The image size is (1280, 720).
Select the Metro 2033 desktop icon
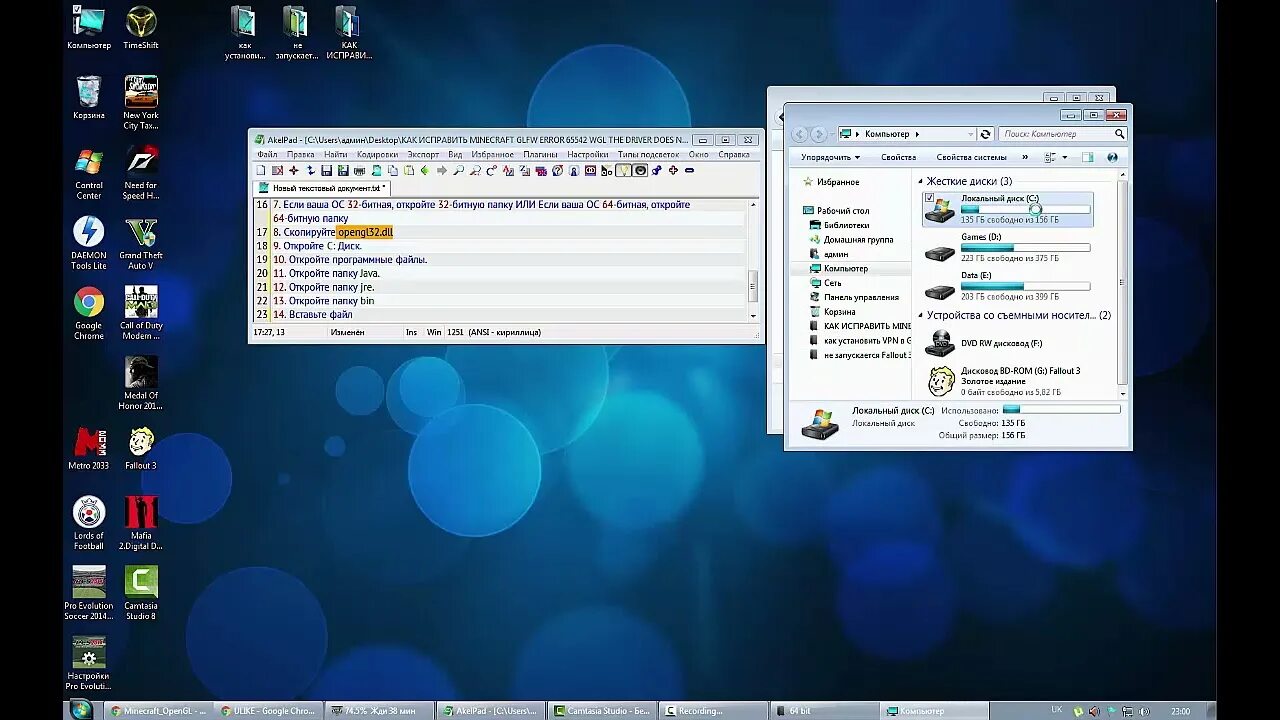(x=88, y=448)
